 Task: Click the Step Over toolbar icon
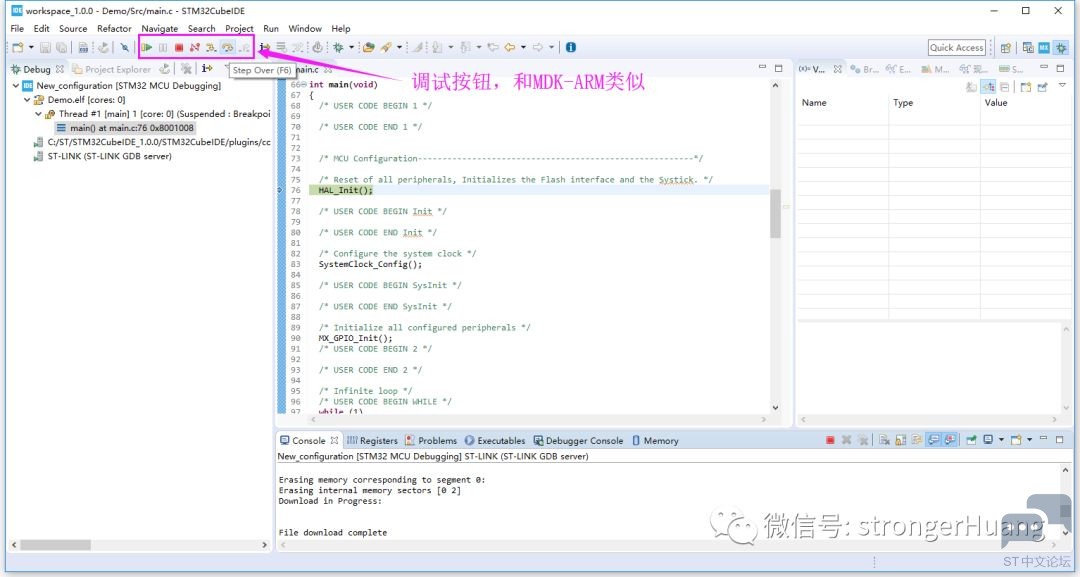point(227,47)
